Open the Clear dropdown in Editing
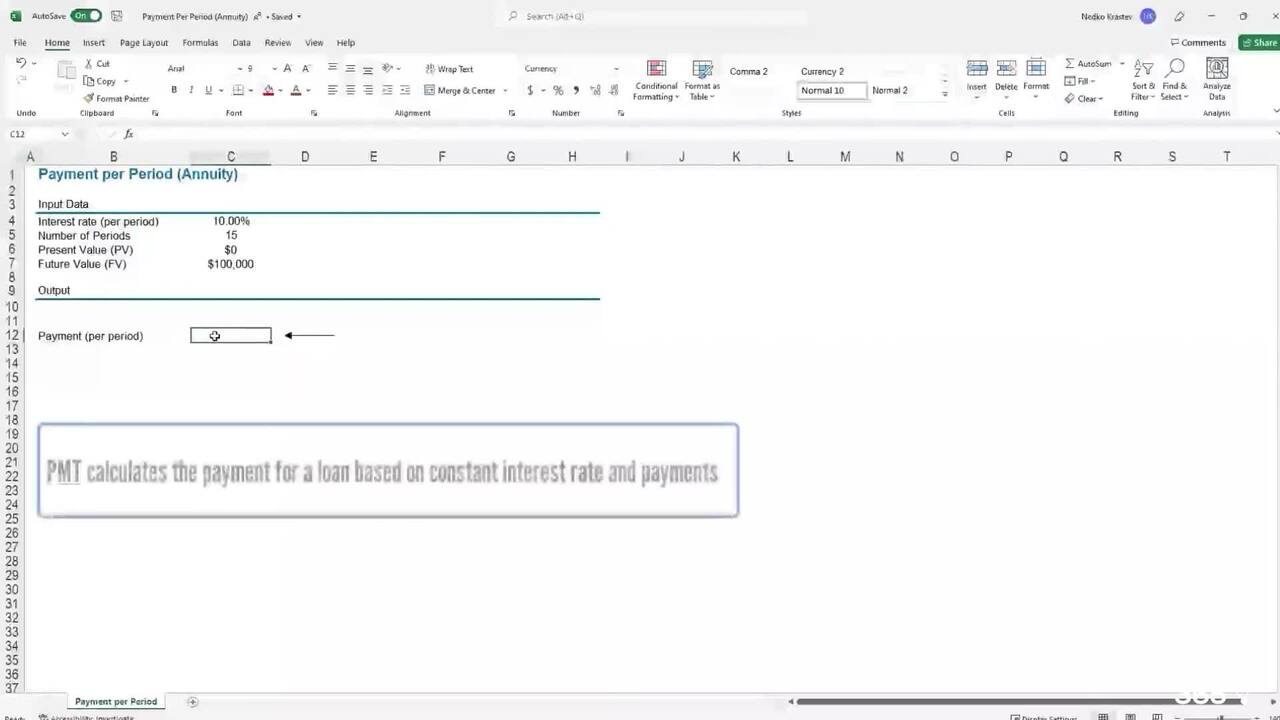The width and height of the screenshot is (1280, 720). [1084, 98]
